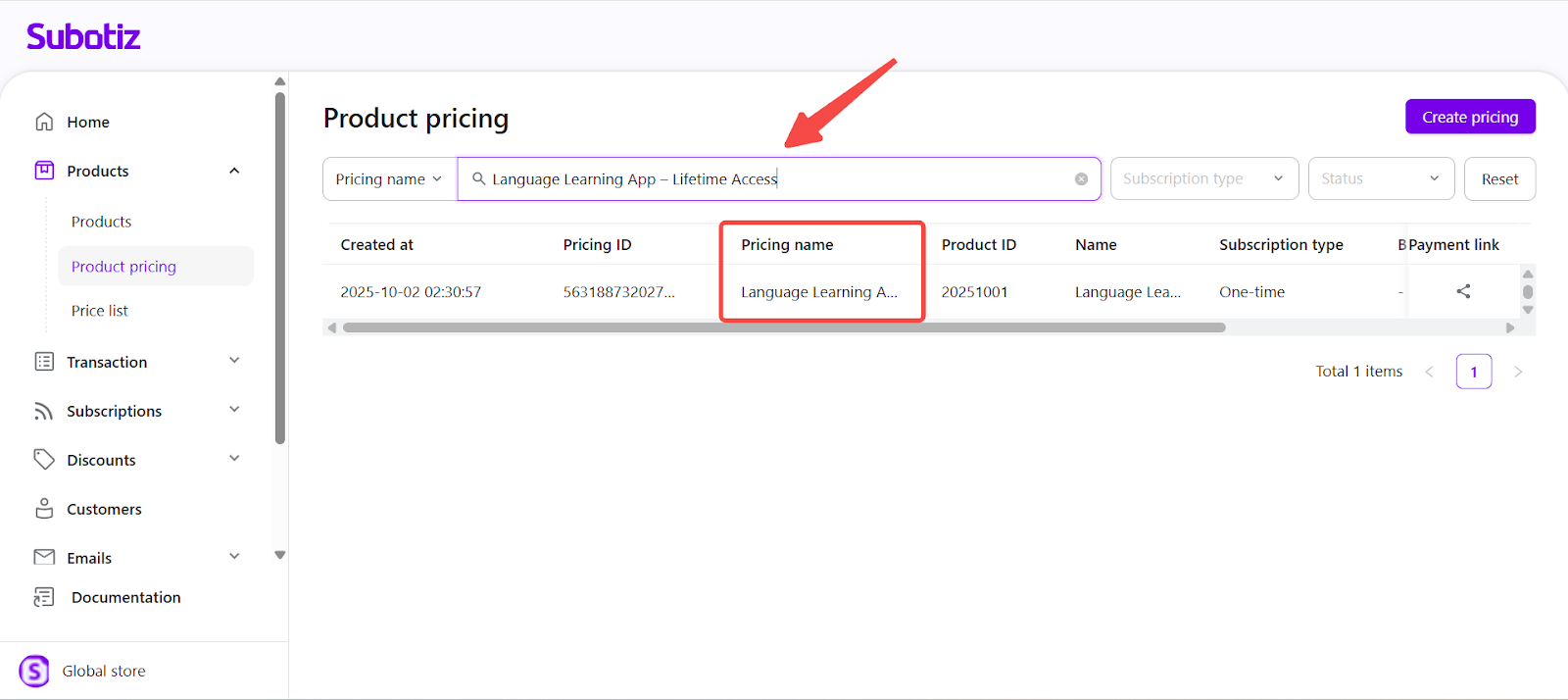Click the Home house icon

[x=44, y=122]
